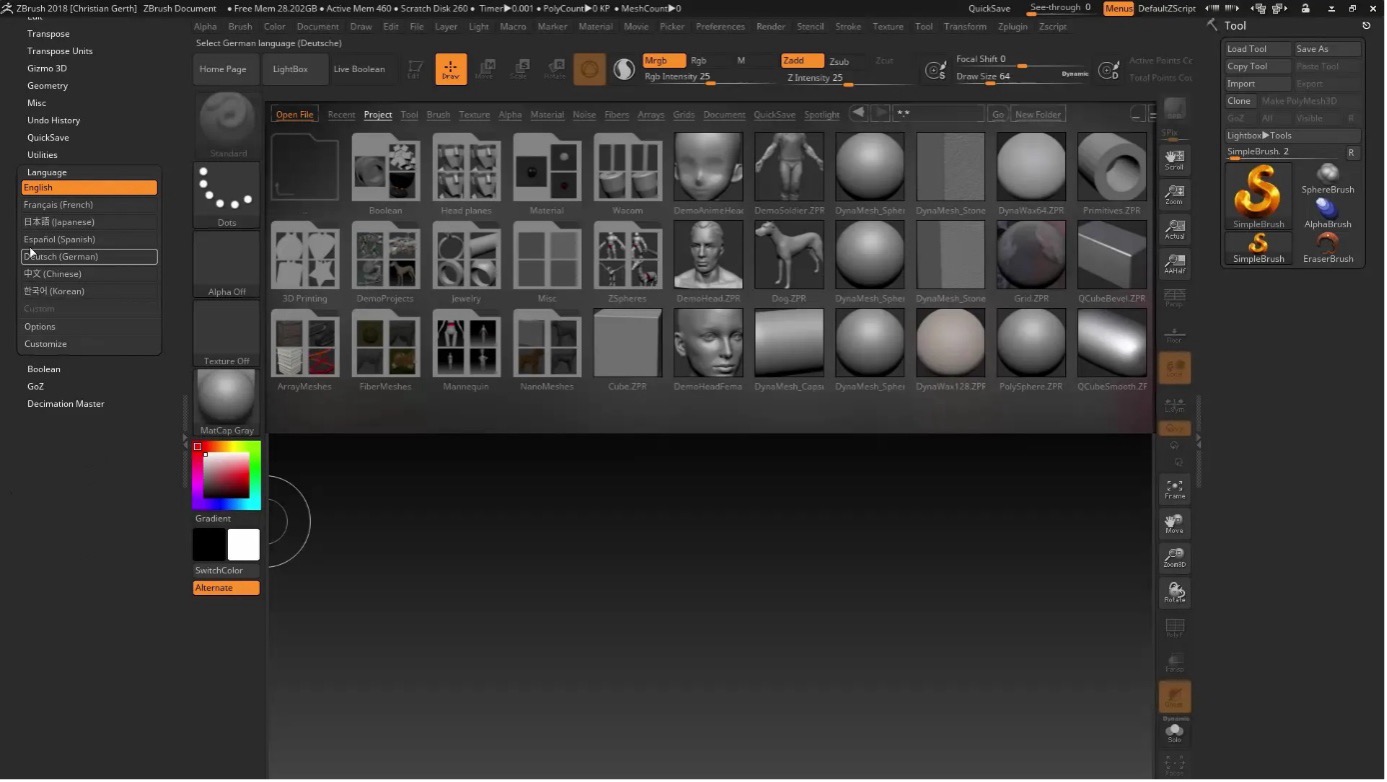The image size is (1387, 782).
Task: Click the D dynamic draw-size icon
Action: click(1108, 70)
